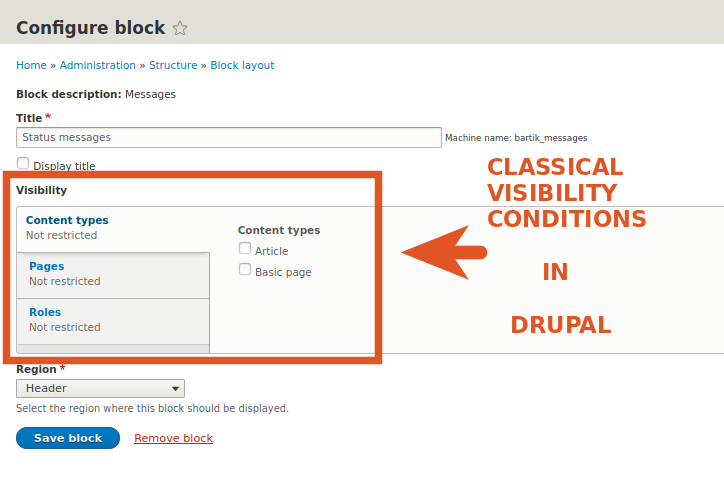Check the Article content type checkbox

[245, 250]
